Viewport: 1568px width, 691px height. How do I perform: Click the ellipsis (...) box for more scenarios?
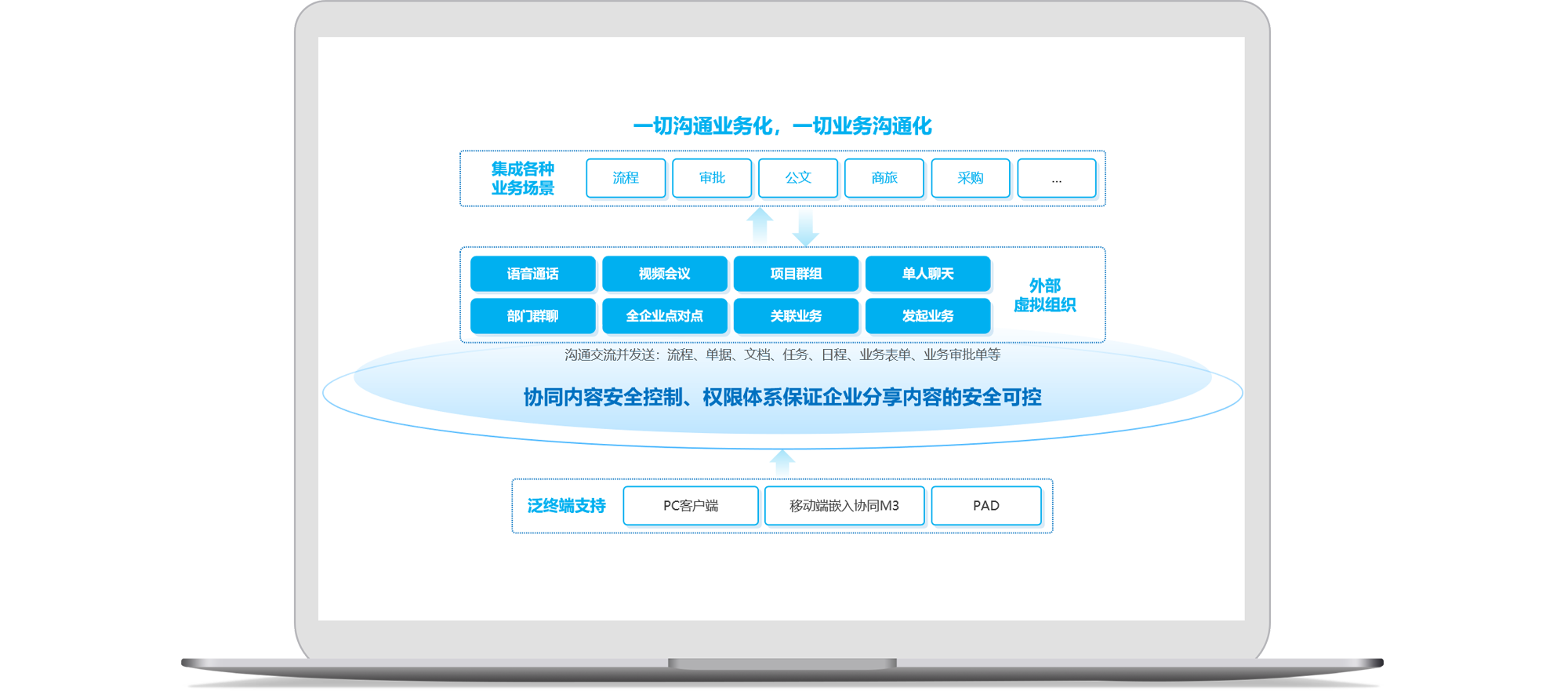coord(1057,178)
